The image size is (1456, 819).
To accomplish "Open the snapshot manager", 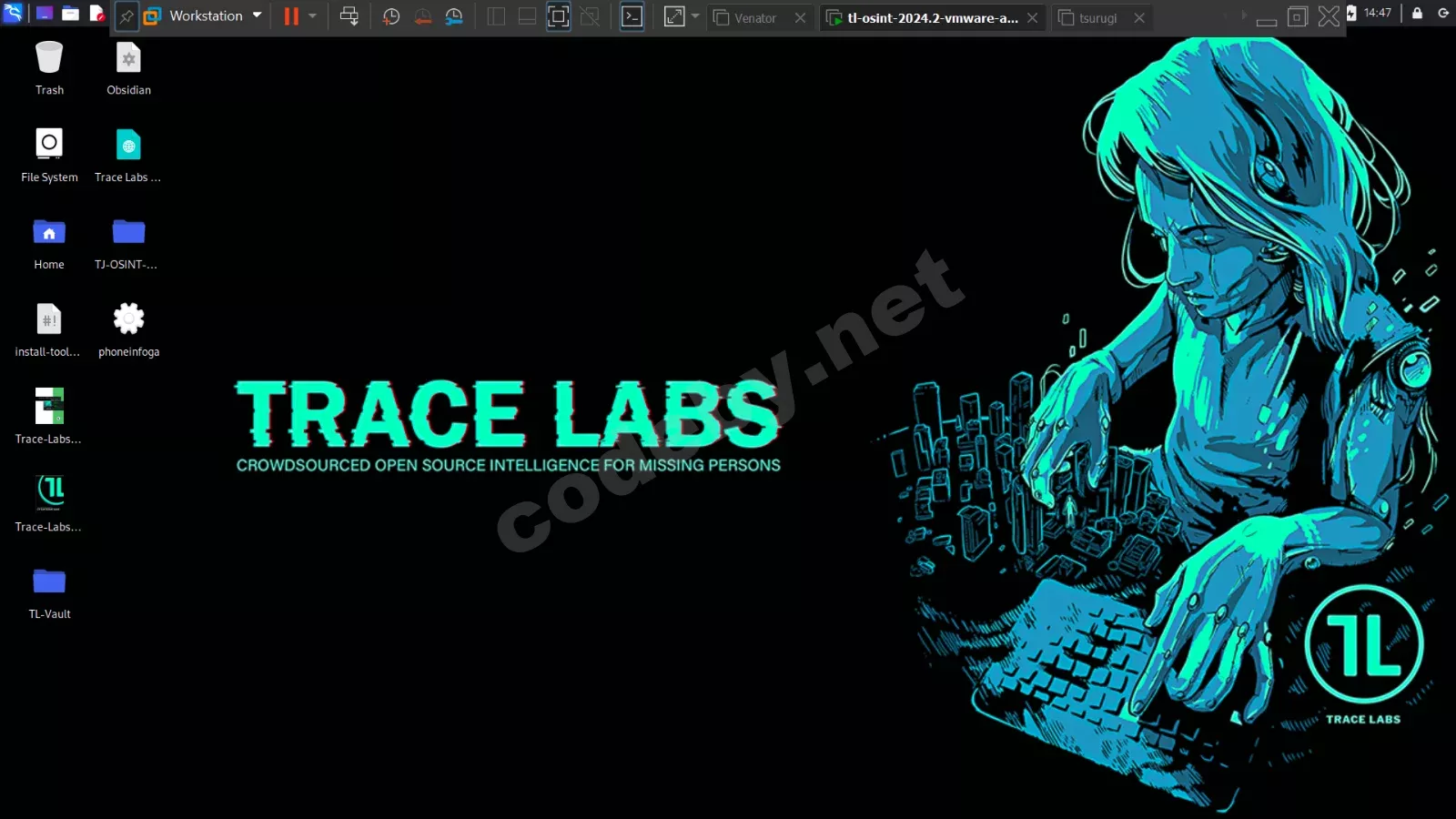I will [x=454, y=16].
